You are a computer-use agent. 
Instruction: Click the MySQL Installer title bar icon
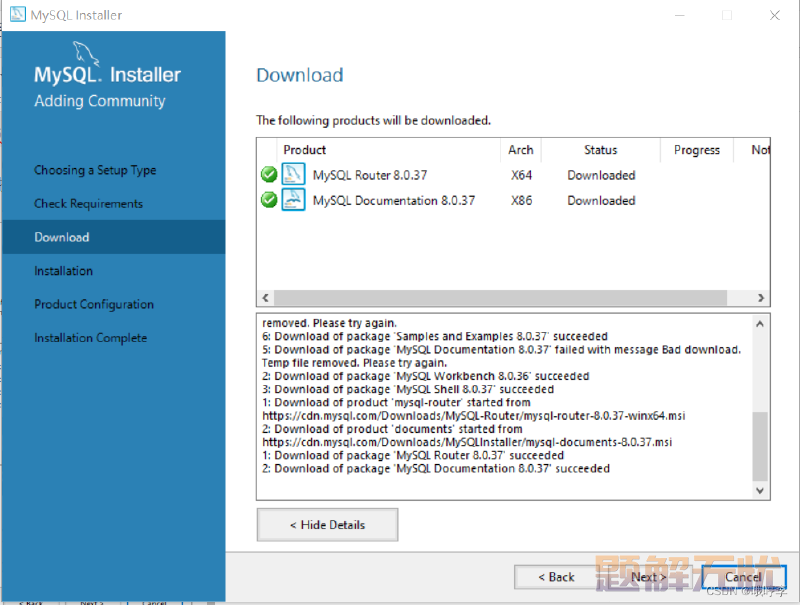click(x=18, y=14)
